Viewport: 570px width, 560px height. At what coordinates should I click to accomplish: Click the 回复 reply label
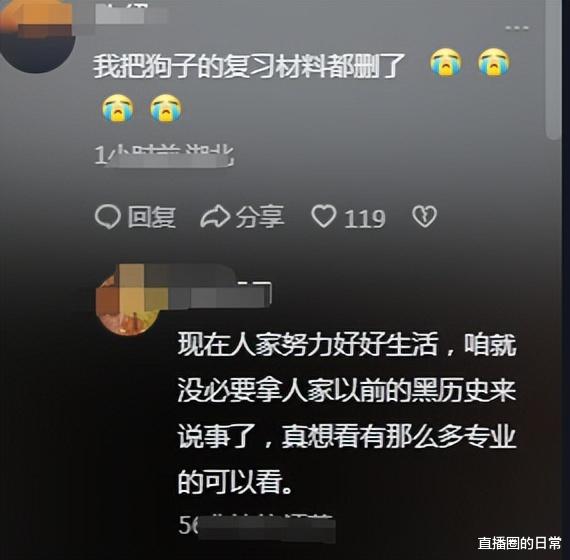(152, 217)
